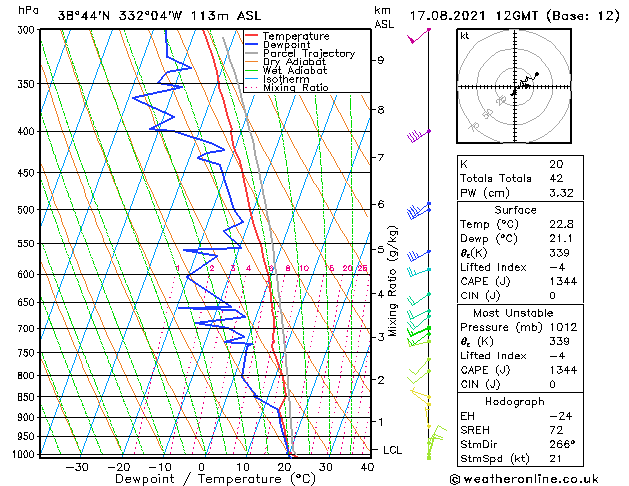Click the kt label in hodograph
This screenshot has width=629, height=486.
click(x=465, y=36)
